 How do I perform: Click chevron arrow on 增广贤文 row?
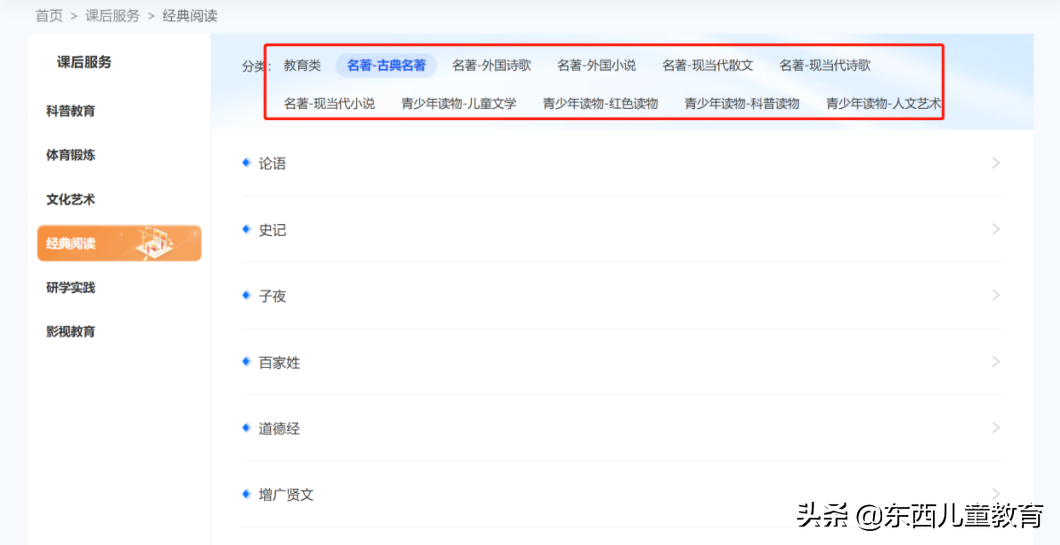(x=996, y=494)
